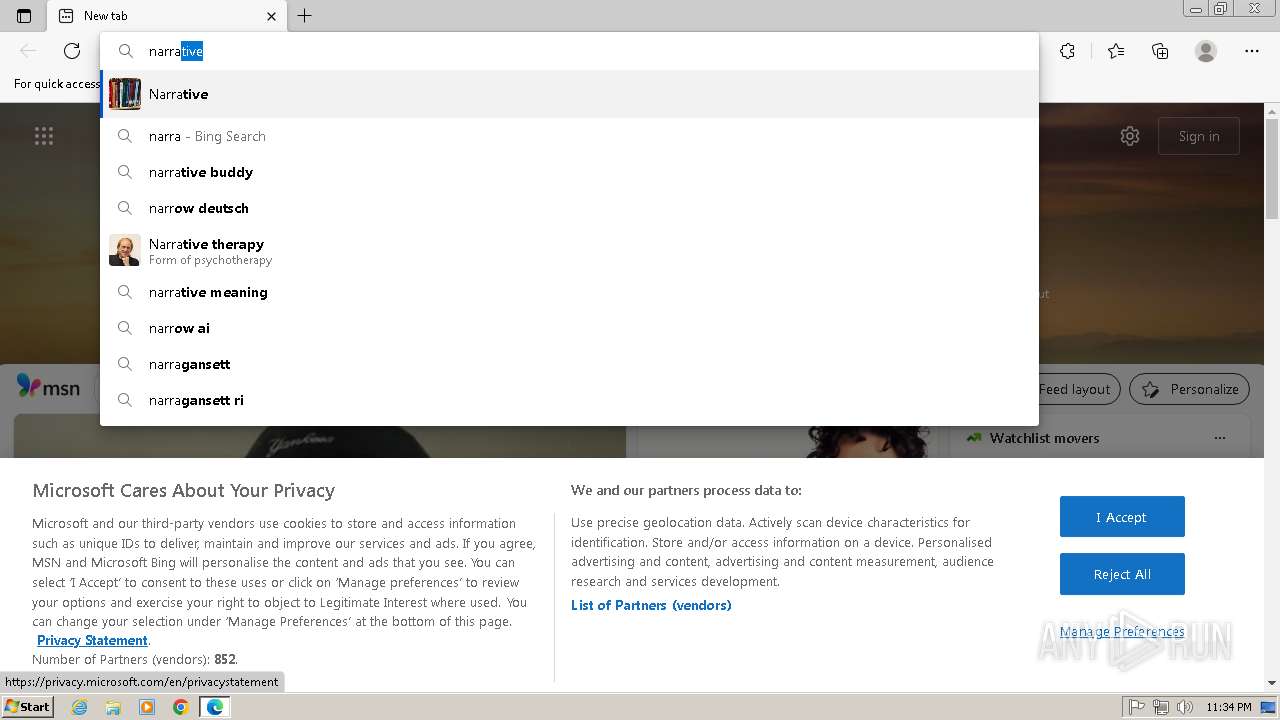Click the Sign in button
Viewport: 1280px width, 720px height.
point(1199,136)
